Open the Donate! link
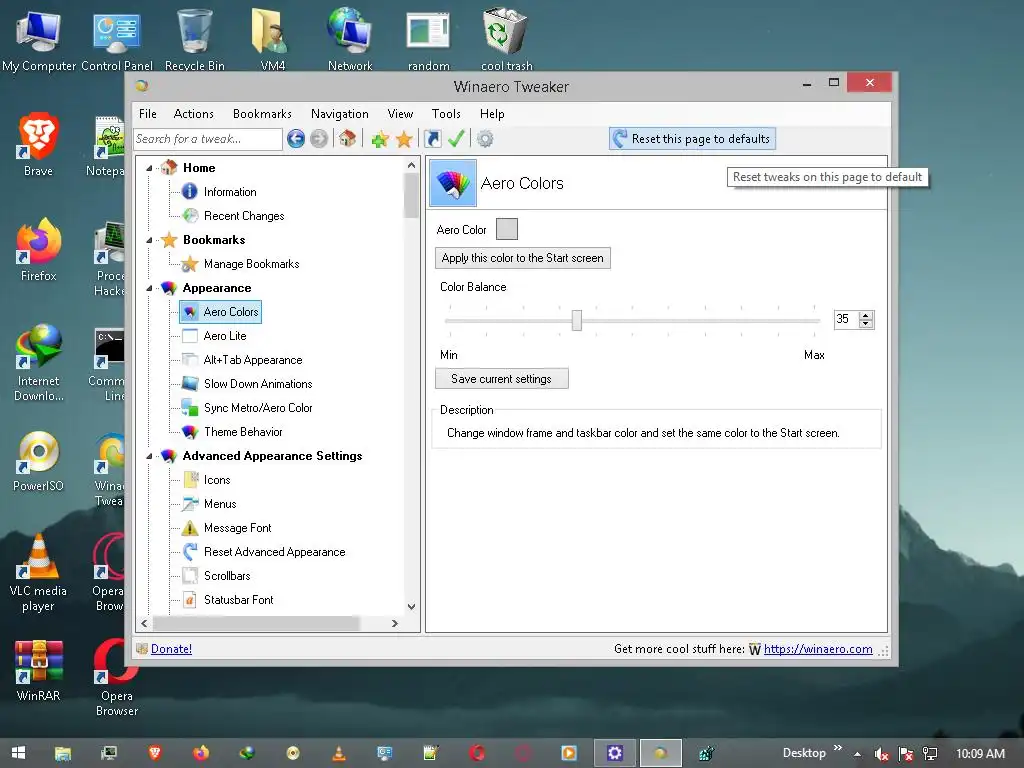The height and width of the screenshot is (768, 1024). tap(171, 648)
